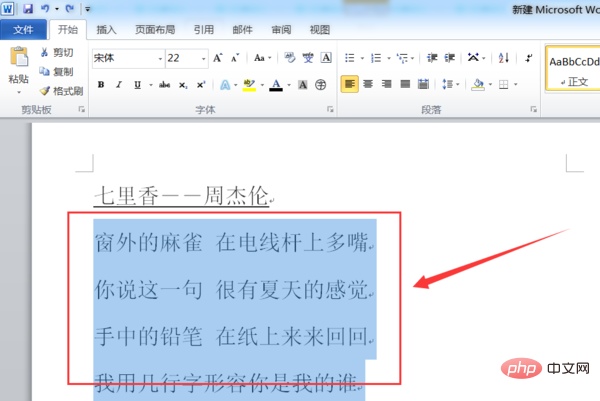
Task: Click the 复制 (Copy) button
Action: pyautogui.click(x=56, y=71)
